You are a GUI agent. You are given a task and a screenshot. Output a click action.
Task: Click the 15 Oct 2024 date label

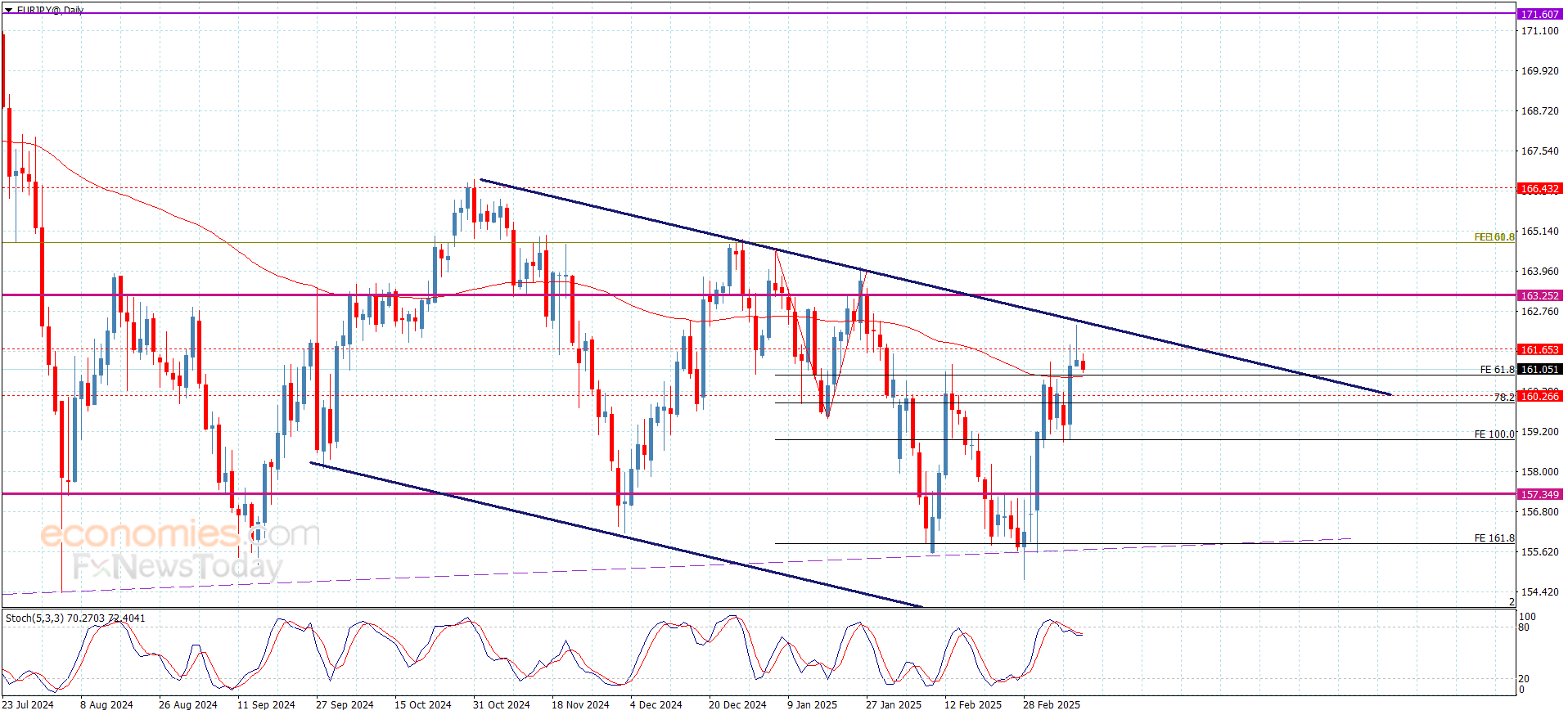click(x=423, y=705)
